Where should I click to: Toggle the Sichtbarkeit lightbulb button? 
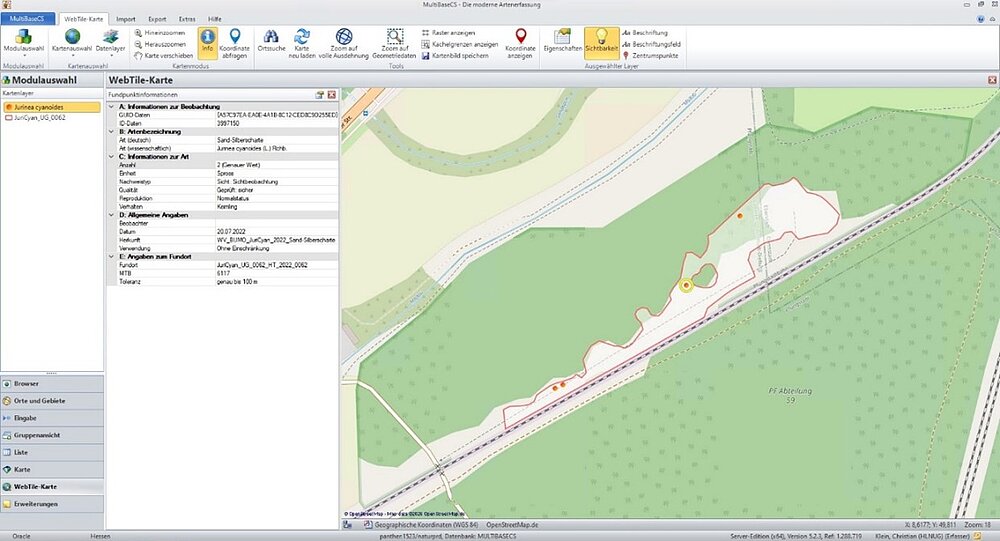coord(601,41)
